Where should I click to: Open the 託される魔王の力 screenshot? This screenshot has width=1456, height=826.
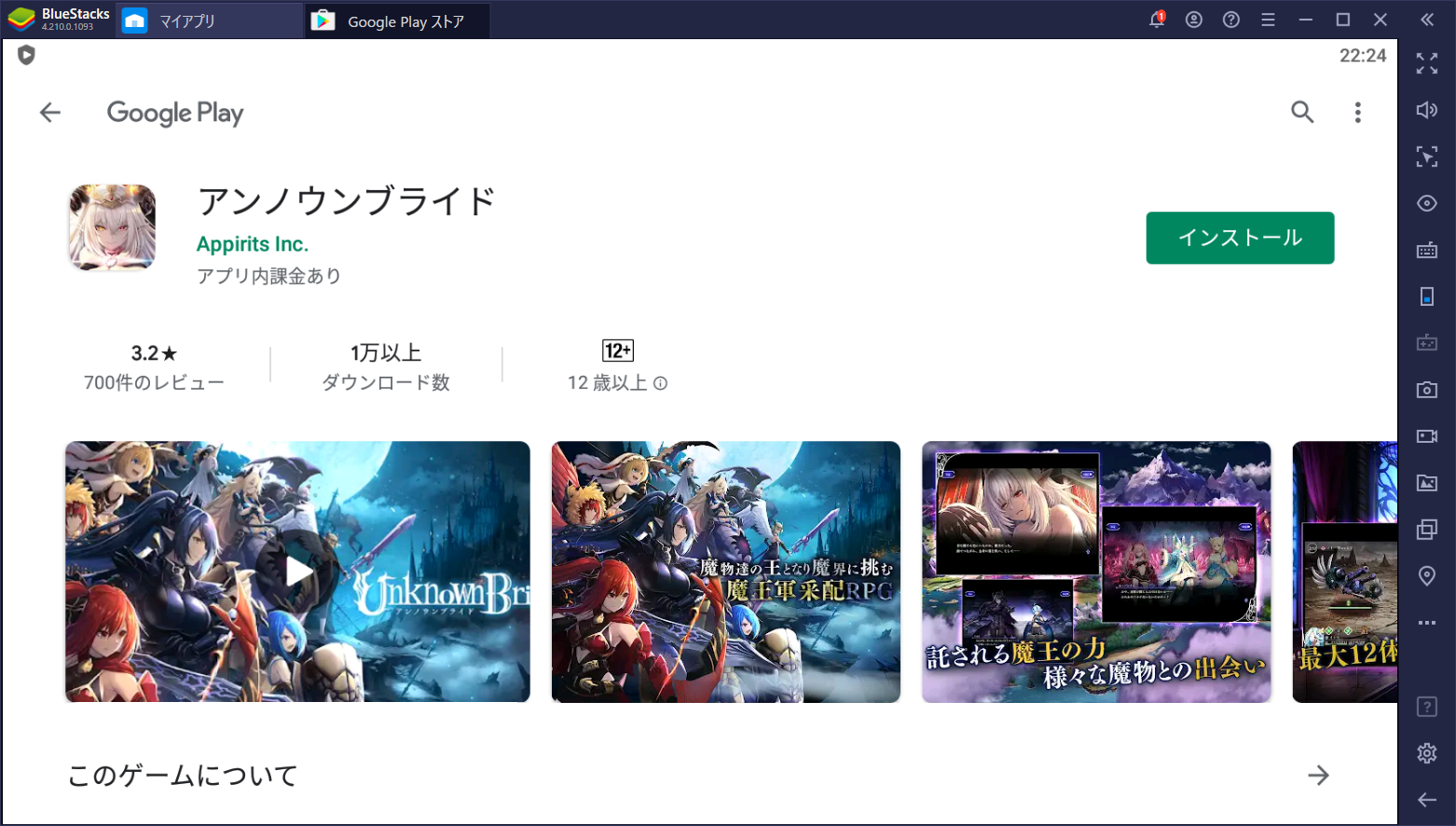(x=1096, y=571)
